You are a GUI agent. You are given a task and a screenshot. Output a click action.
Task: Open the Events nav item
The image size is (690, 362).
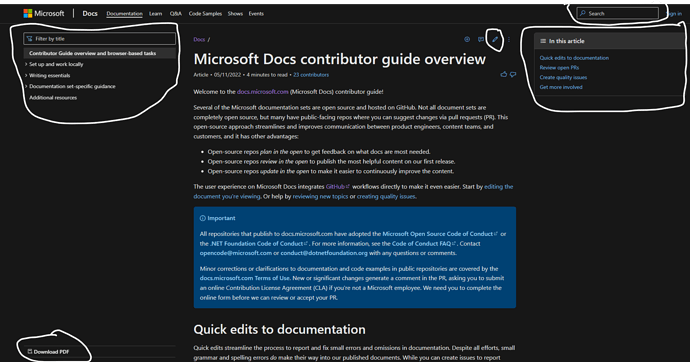point(256,14)
